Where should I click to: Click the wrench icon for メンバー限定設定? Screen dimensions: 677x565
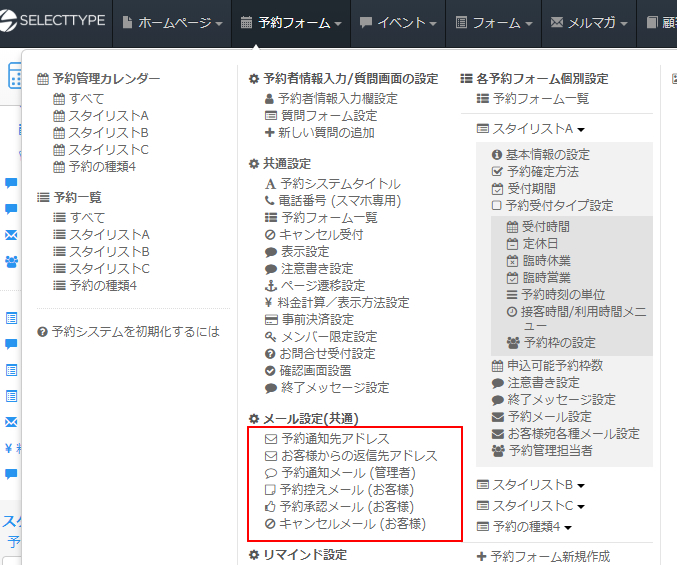coord(270,337)
